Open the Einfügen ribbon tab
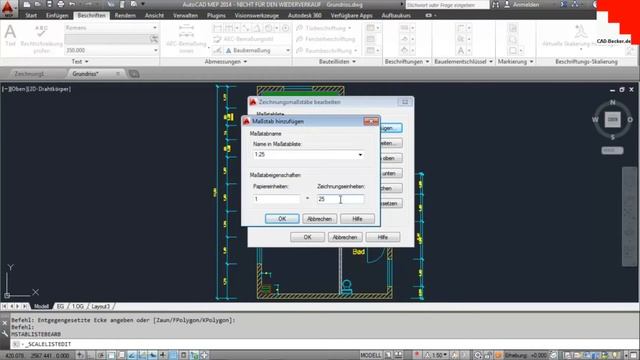The width and height of the screenshot is (640, 360). (x=57, y=16)
